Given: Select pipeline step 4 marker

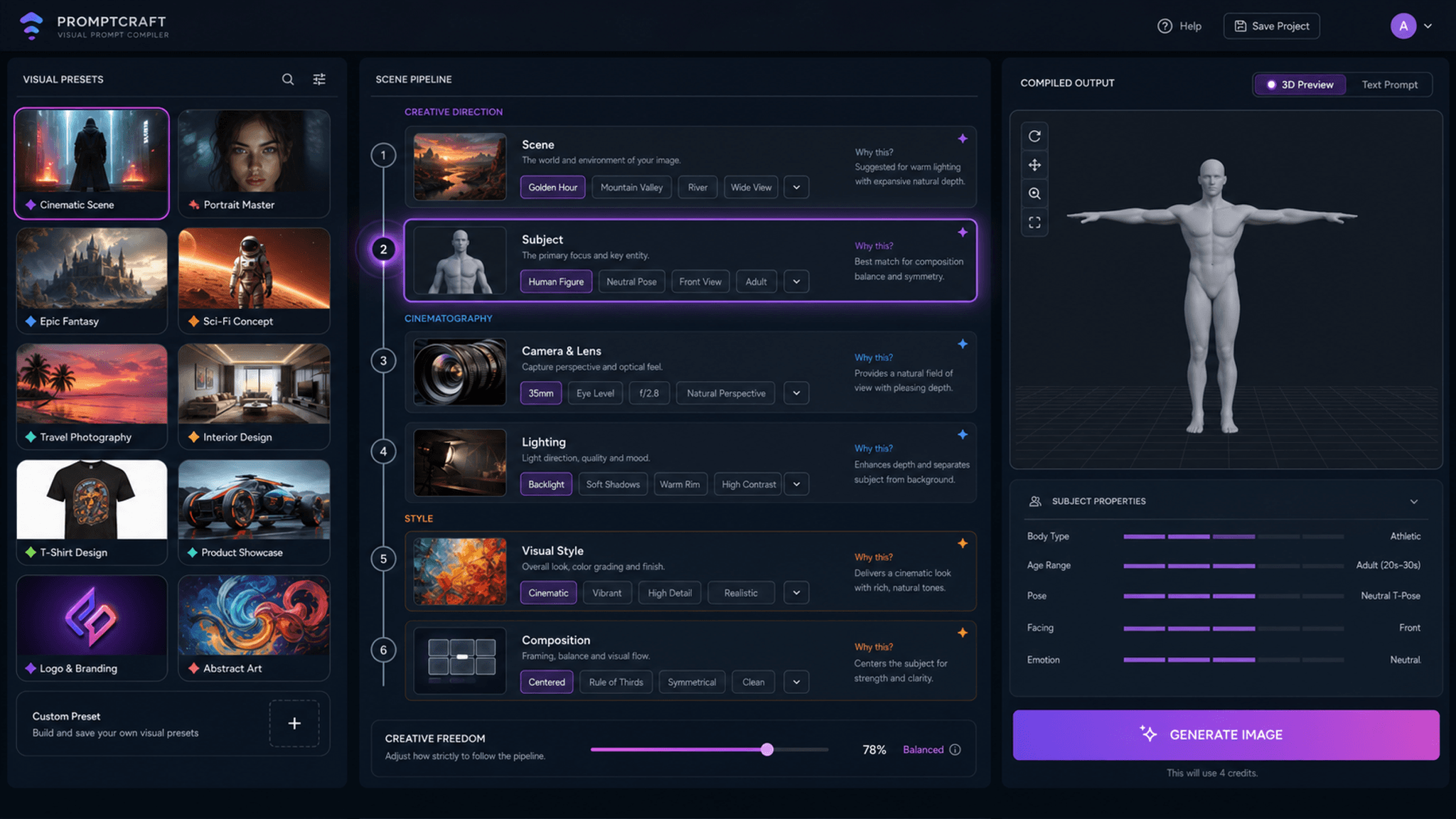Looking at the screenshot, I should tap(383, 451).
